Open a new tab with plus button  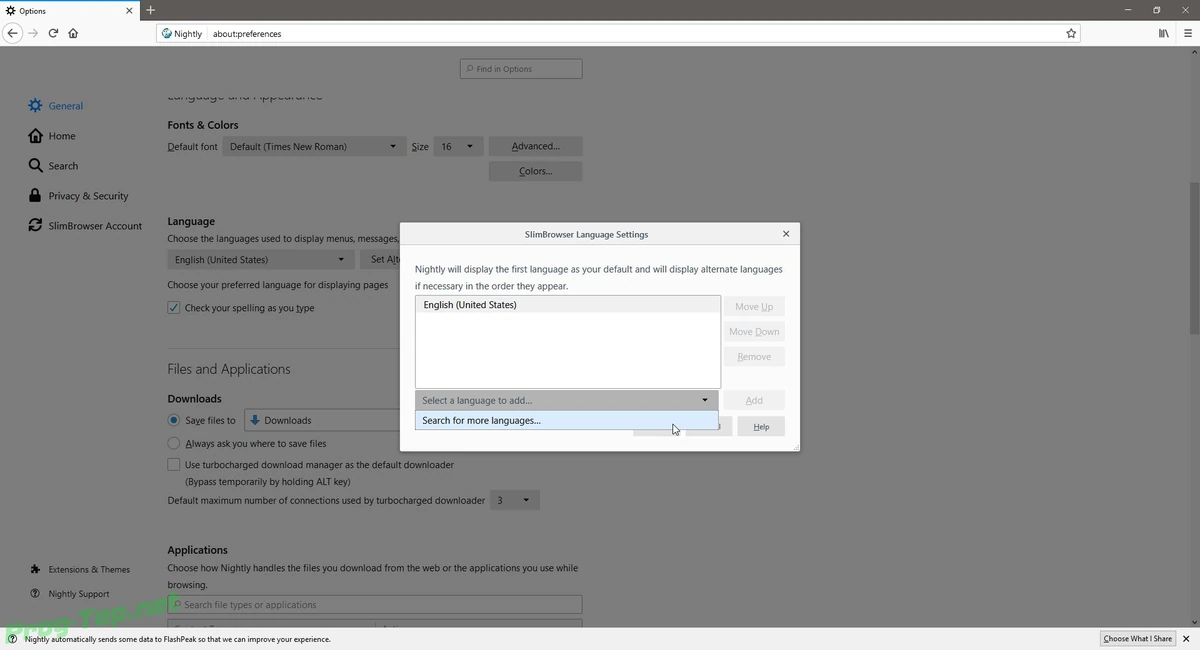(150, 10)
